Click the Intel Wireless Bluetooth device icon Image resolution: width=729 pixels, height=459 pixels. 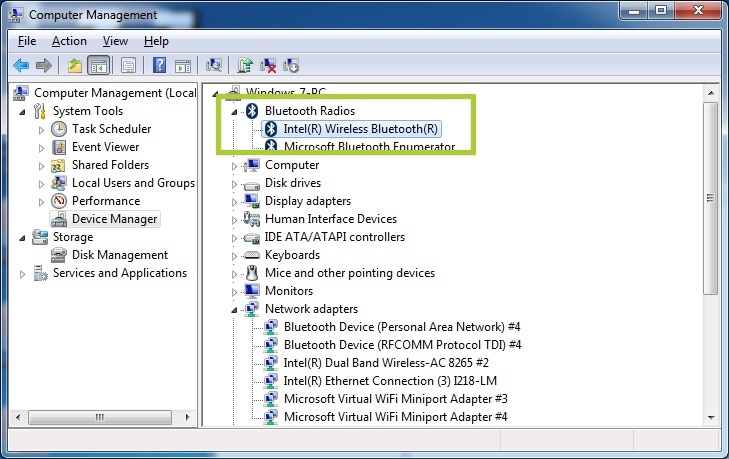point(271,129)
